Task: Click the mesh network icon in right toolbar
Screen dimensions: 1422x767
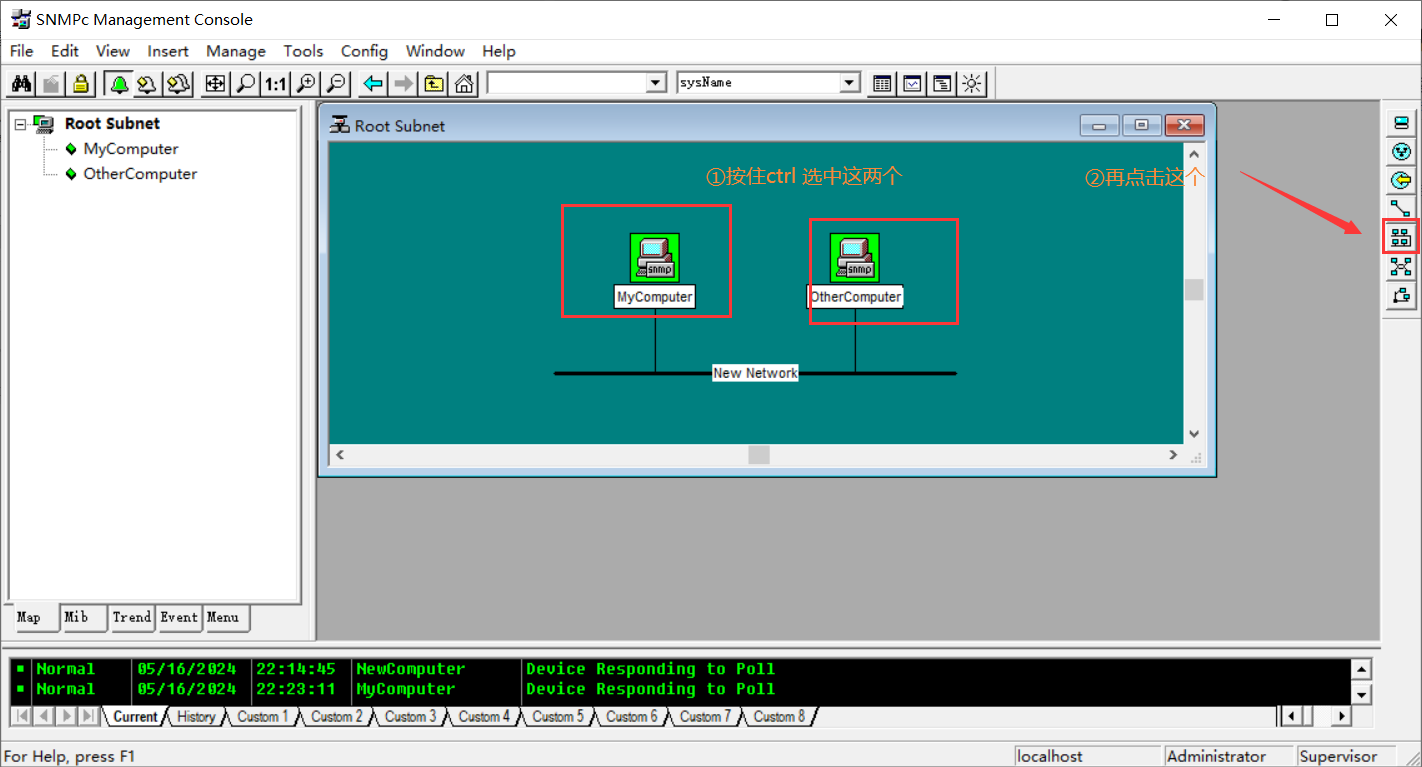Action: (x=1401, y=267)
